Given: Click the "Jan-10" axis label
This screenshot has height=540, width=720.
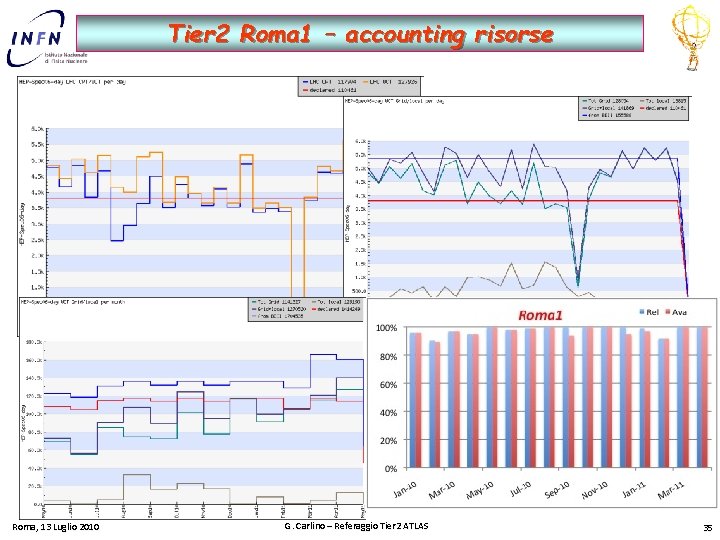Looking at the screenshot, I should pos(405,489).
